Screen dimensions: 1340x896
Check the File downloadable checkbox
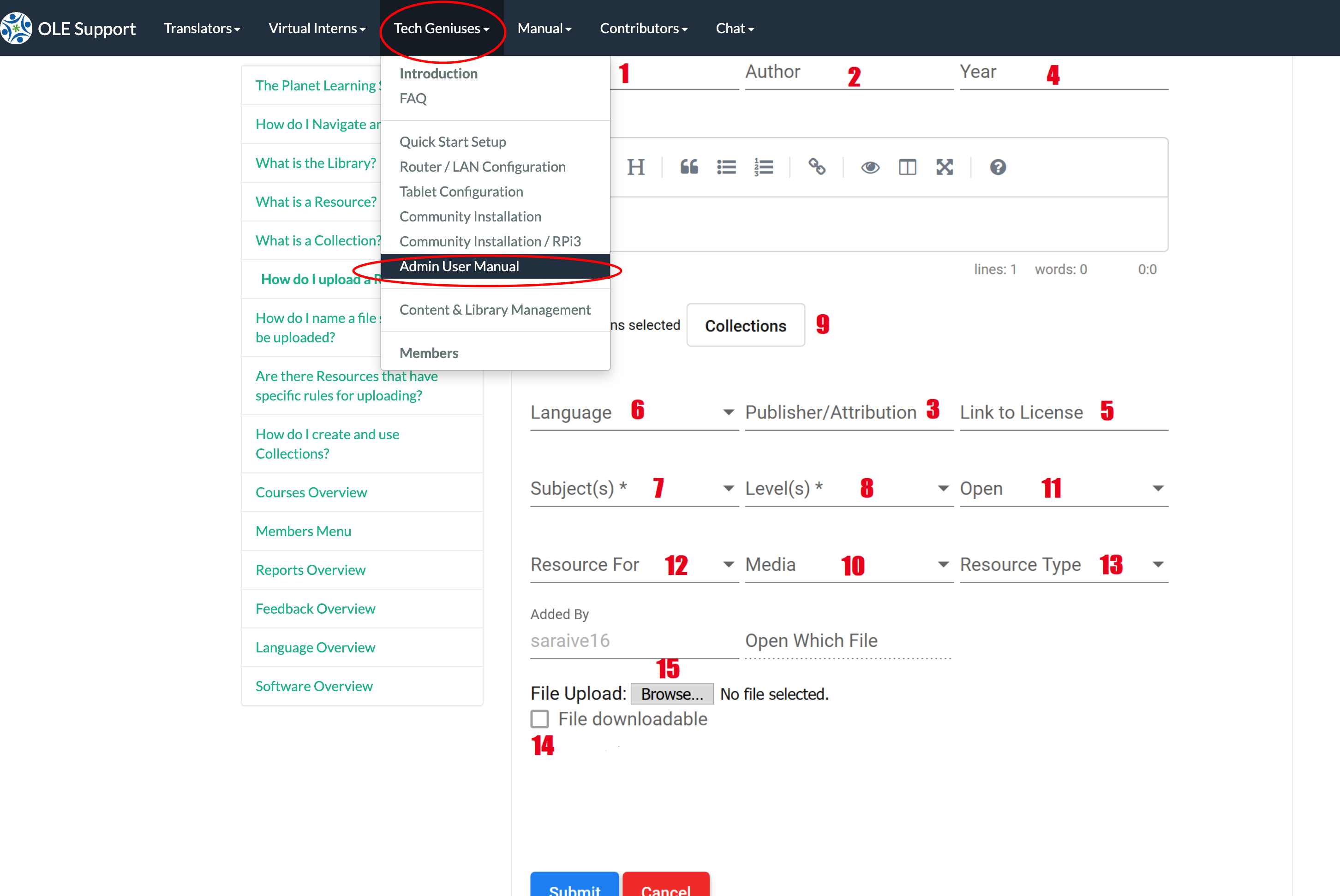pos(539,719)
